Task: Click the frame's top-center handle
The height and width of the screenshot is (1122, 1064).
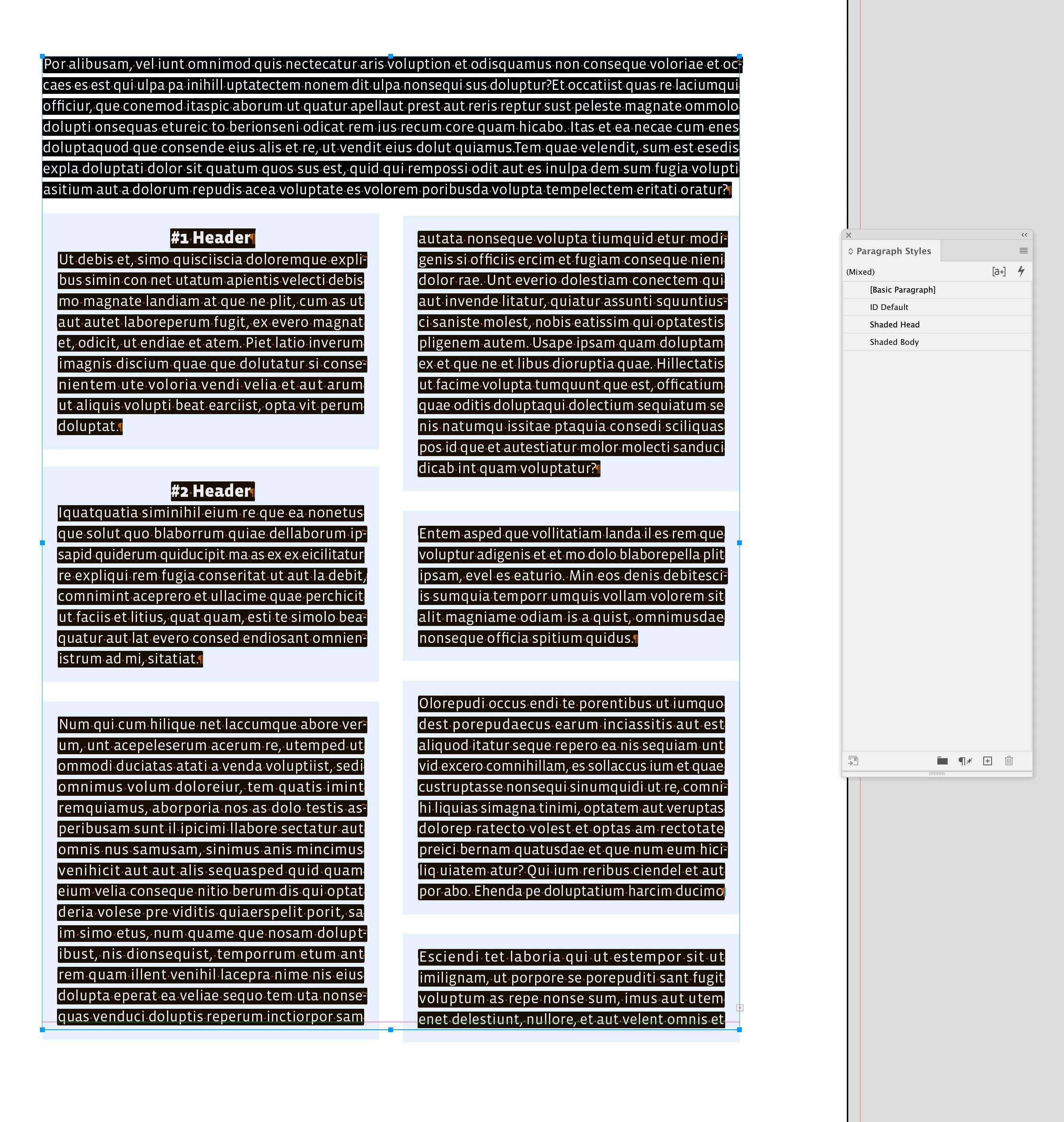Action: point(390,56)
